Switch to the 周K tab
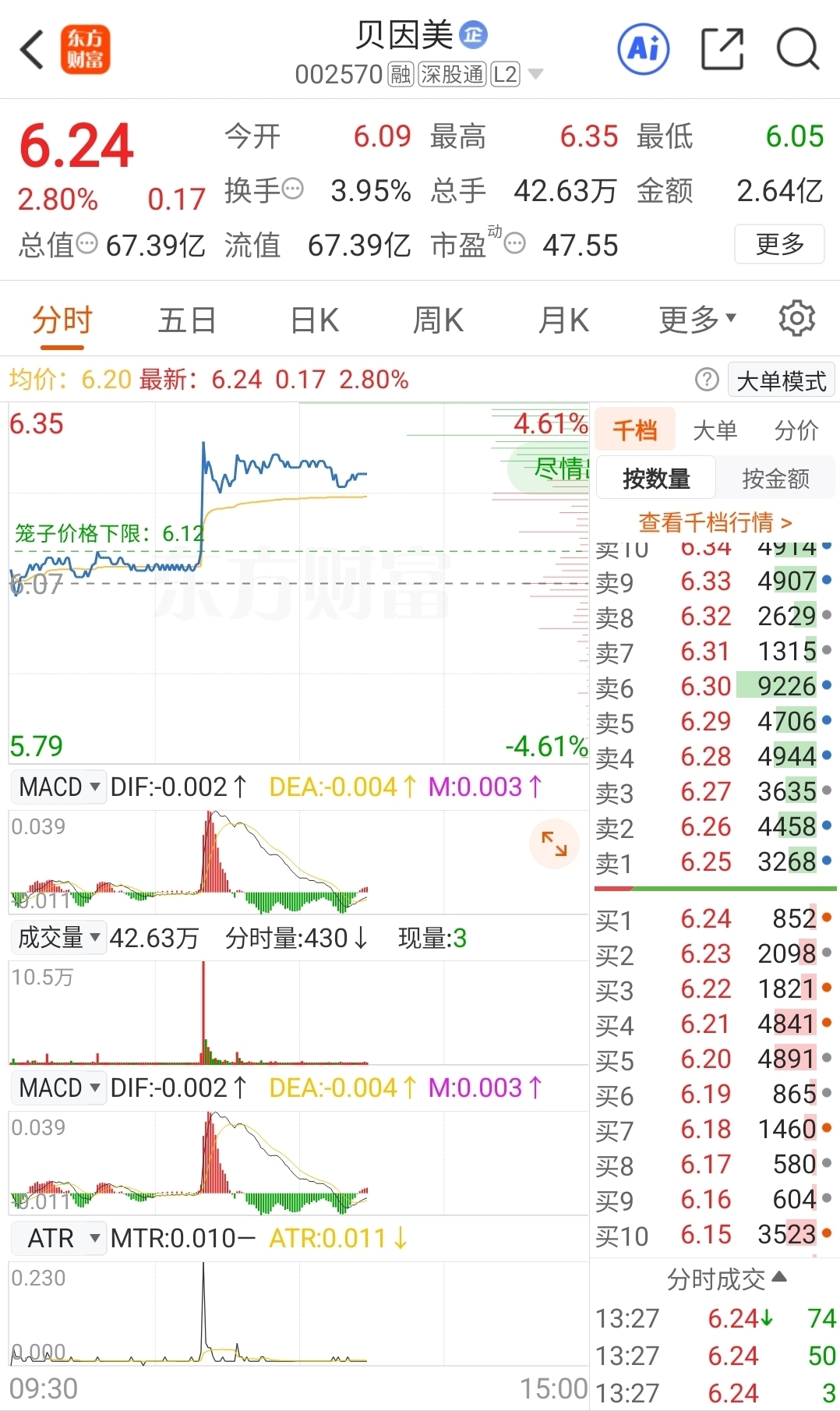 coord(438,320)
